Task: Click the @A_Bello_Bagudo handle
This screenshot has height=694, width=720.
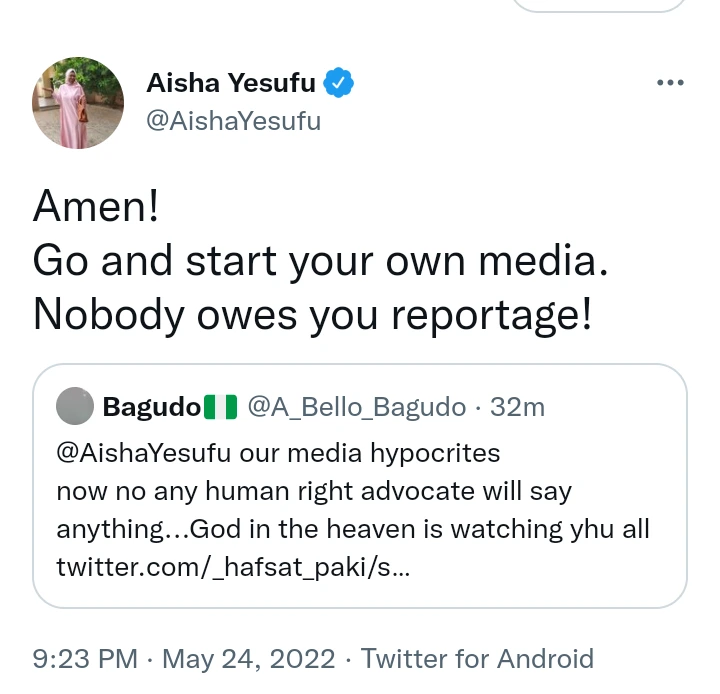Action: pyautogui.click(x=356, y=407)
